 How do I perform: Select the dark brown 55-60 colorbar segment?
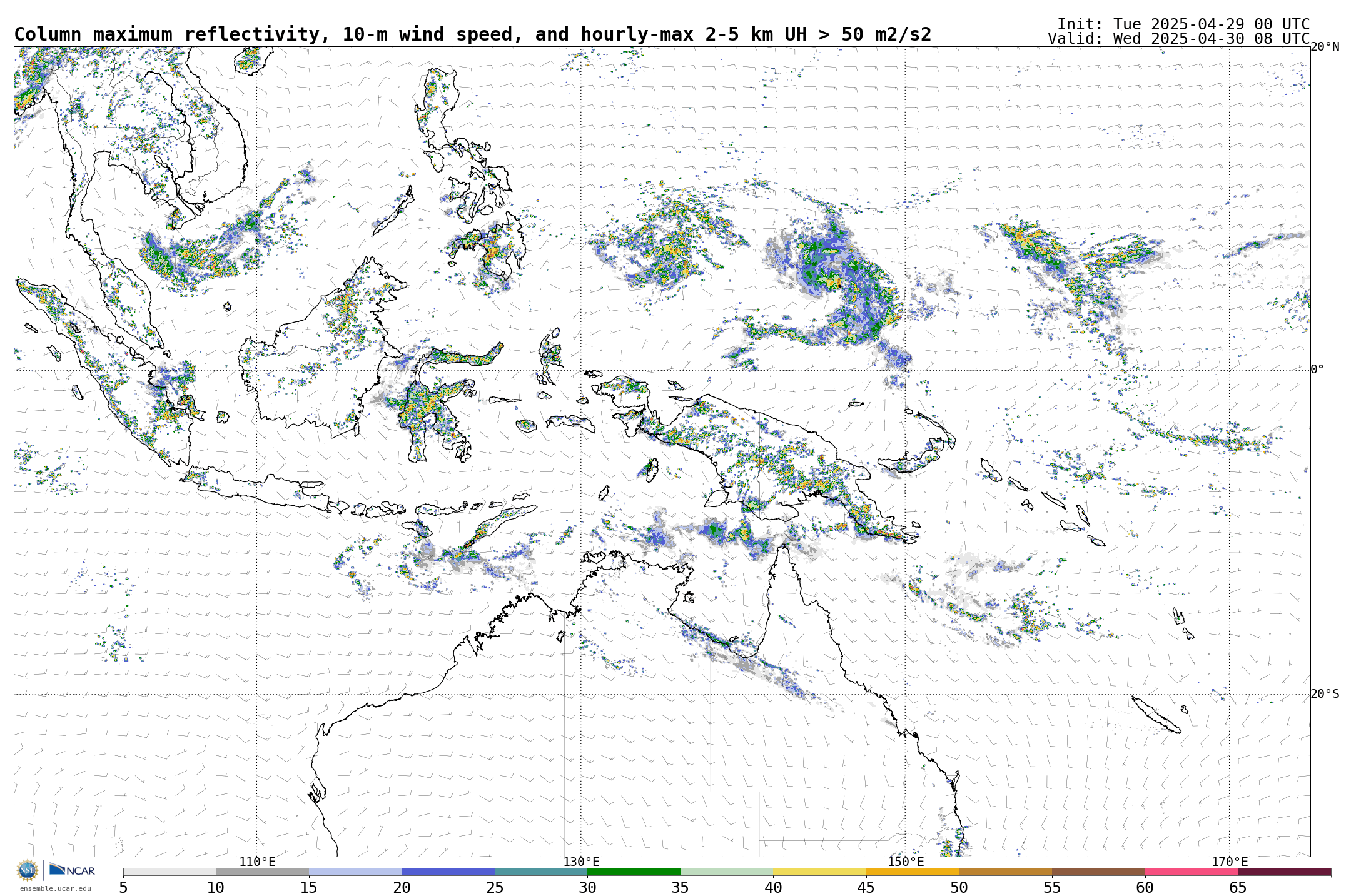[1098, 872]
